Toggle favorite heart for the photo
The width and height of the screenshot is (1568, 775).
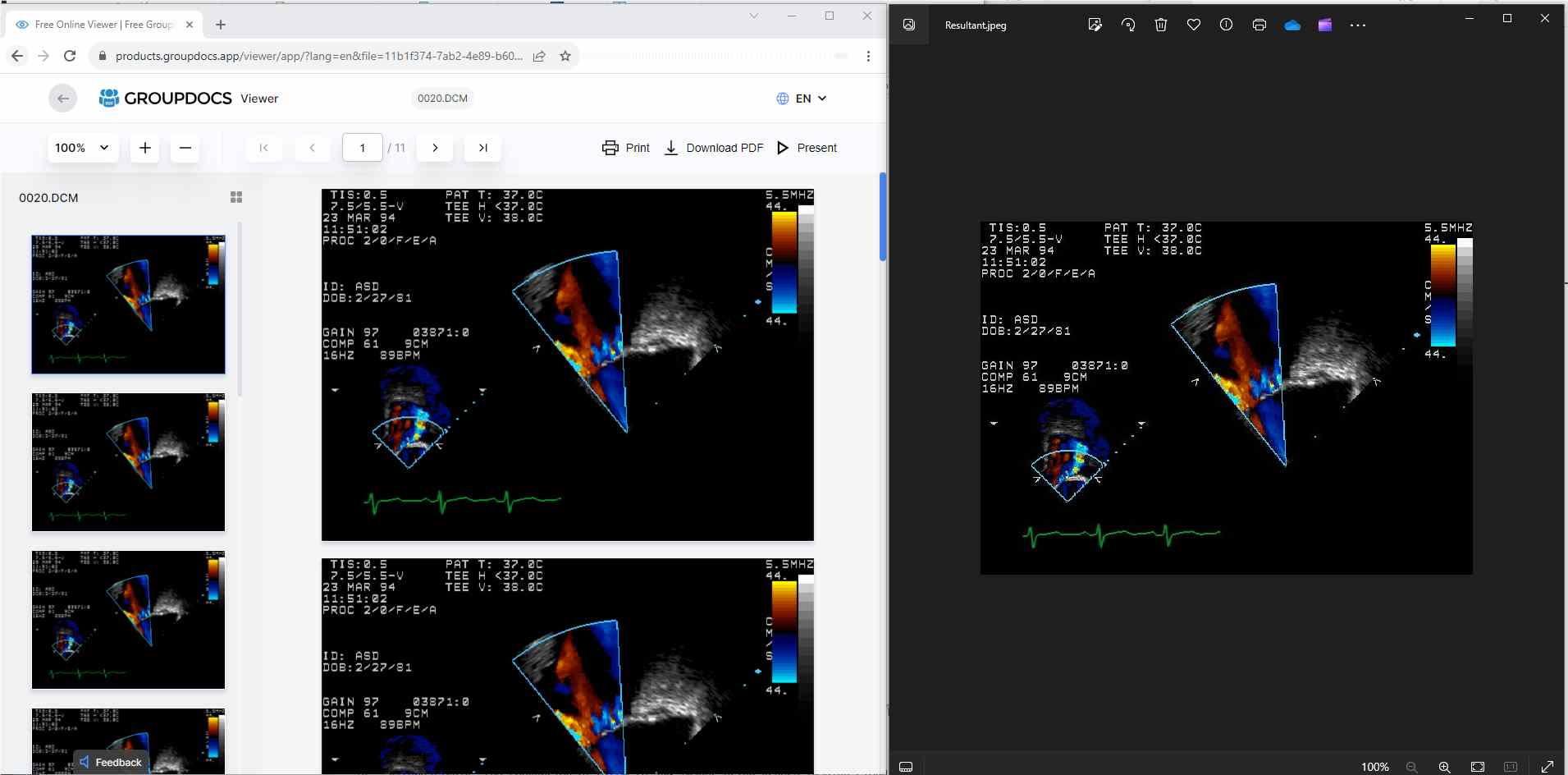[1194, 25]
